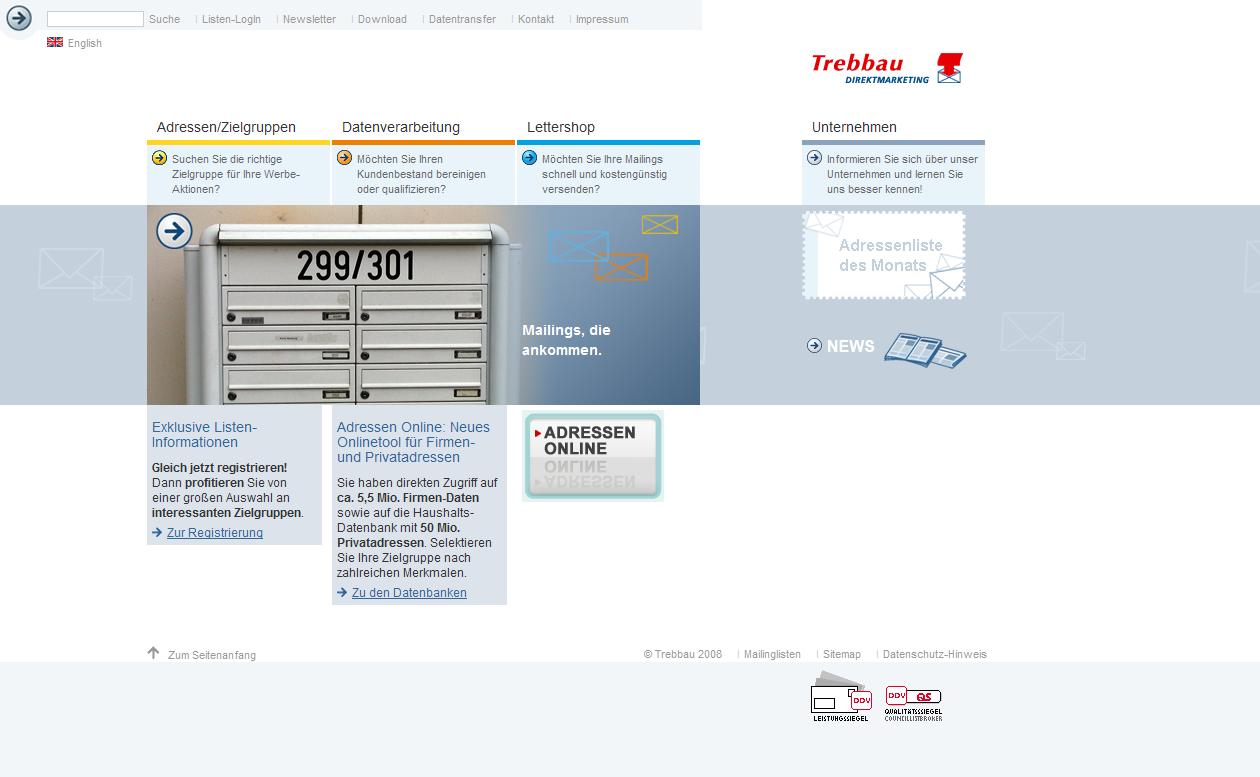This screenshot has height=777, width=1260.
Task: Follow the Zu den Datenbanken link
Action: click(409, 593)
